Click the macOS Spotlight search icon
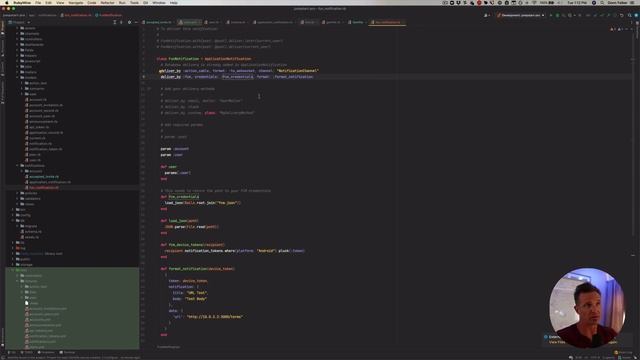 [602, 2]
